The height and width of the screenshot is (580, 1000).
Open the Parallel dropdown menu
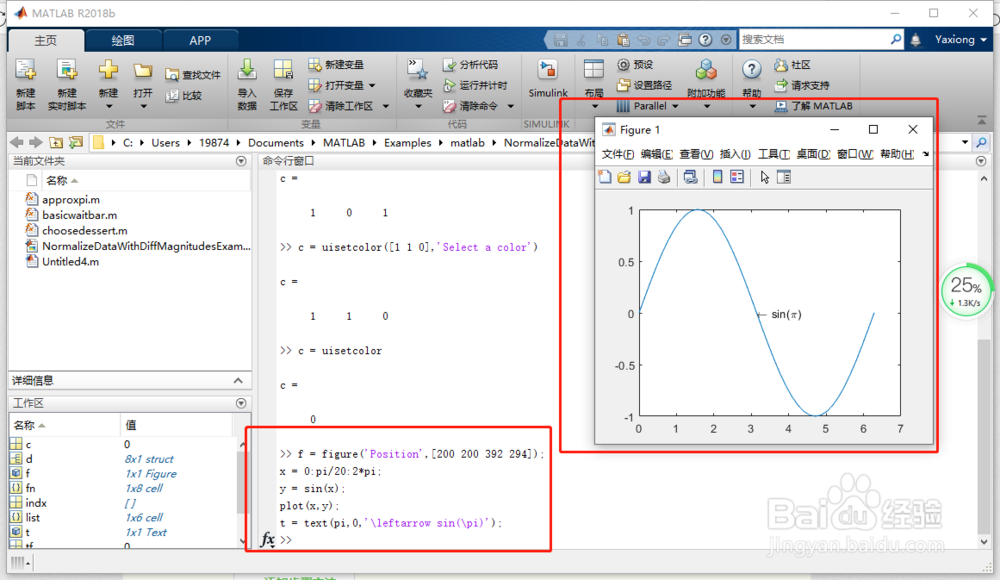[647, 106]
